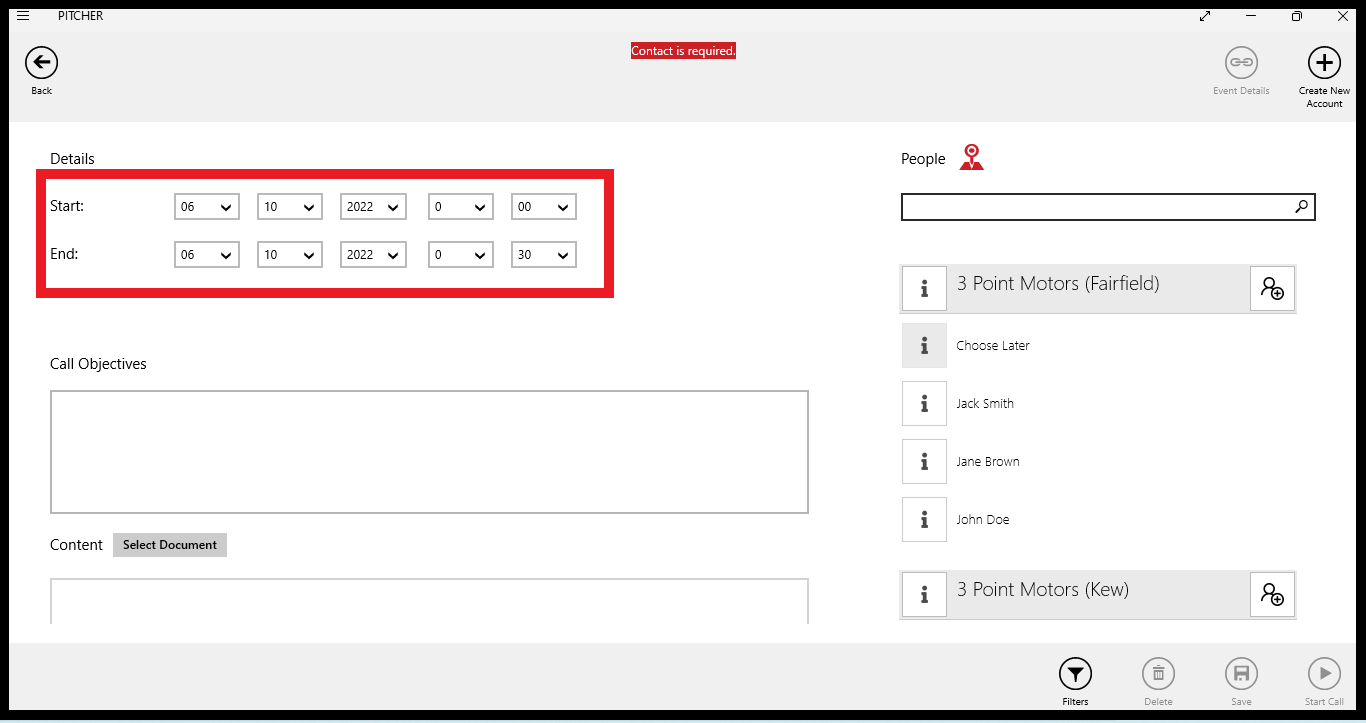1366x723 pixels.
Task: Add person to 3 Point Motors (Kew)
Action: click(1272, 595)
